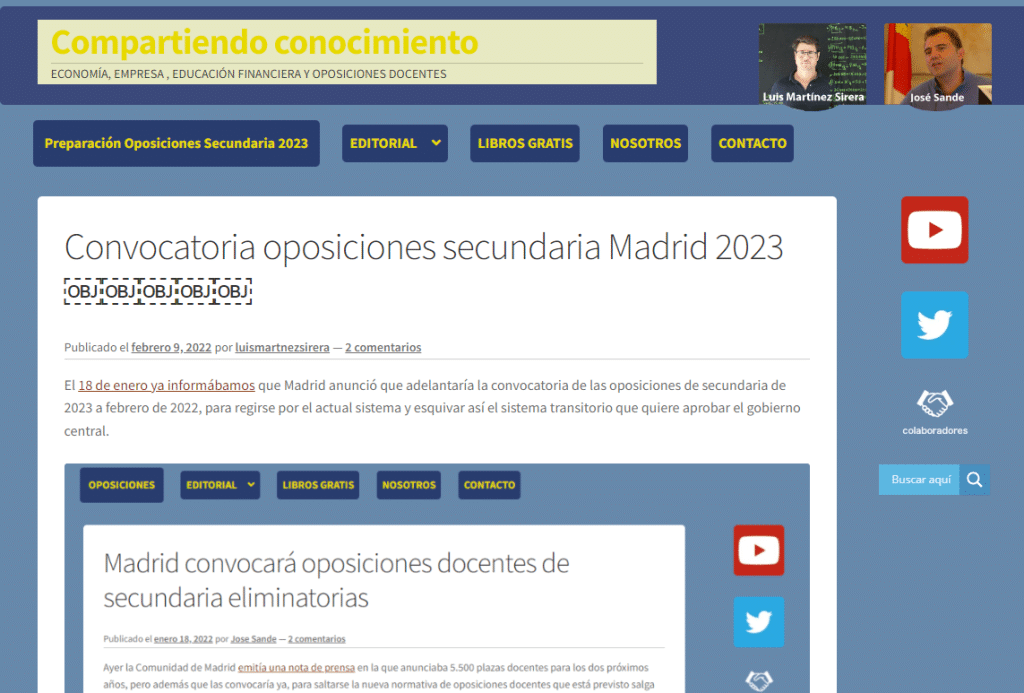Expand the EDITORIAL dropdown arrow
The width and height of the screenshot is (1024, 693).
tap(436, 143)
